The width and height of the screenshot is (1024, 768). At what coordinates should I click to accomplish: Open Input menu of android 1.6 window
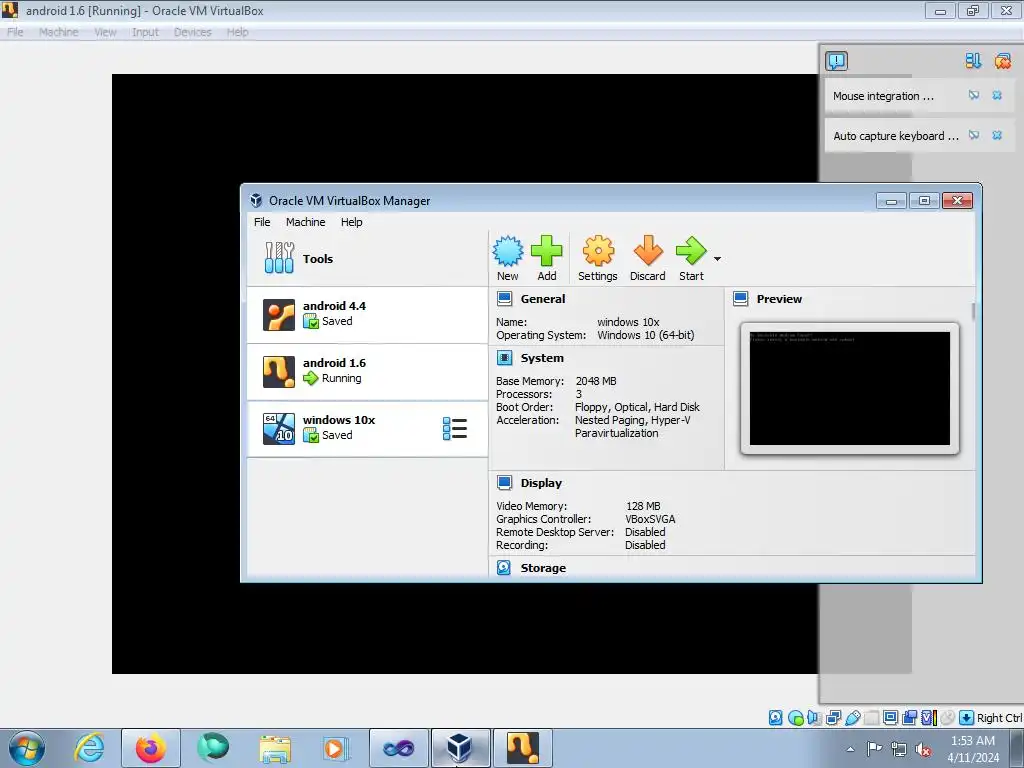145,32
